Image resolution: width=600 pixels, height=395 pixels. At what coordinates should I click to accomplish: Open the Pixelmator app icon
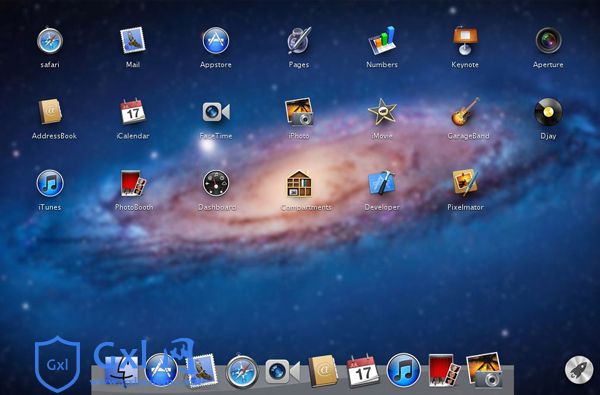point(465,183)
